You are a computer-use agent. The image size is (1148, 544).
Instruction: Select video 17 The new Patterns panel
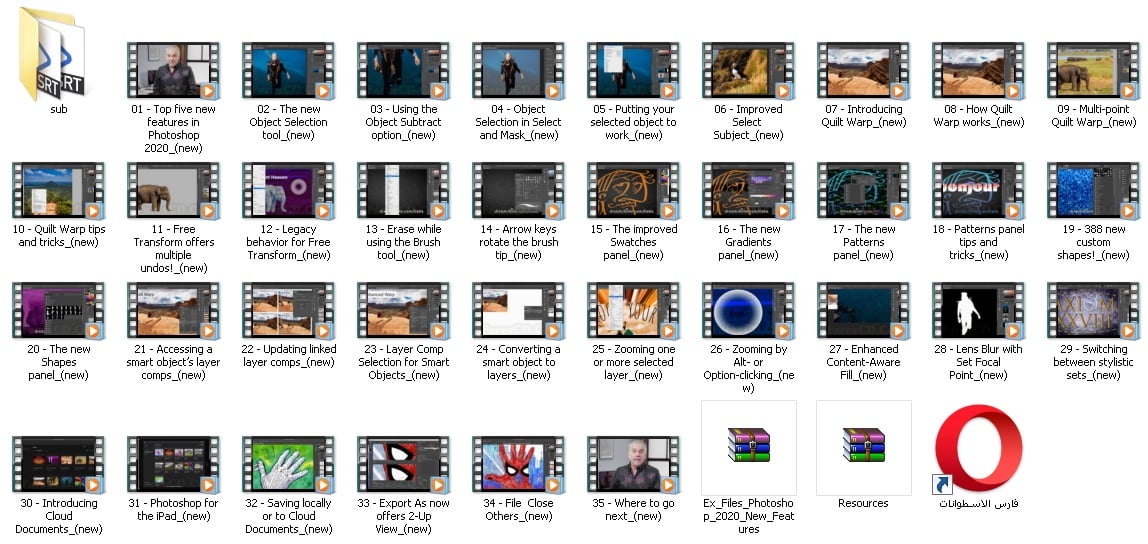click(863, 190)
